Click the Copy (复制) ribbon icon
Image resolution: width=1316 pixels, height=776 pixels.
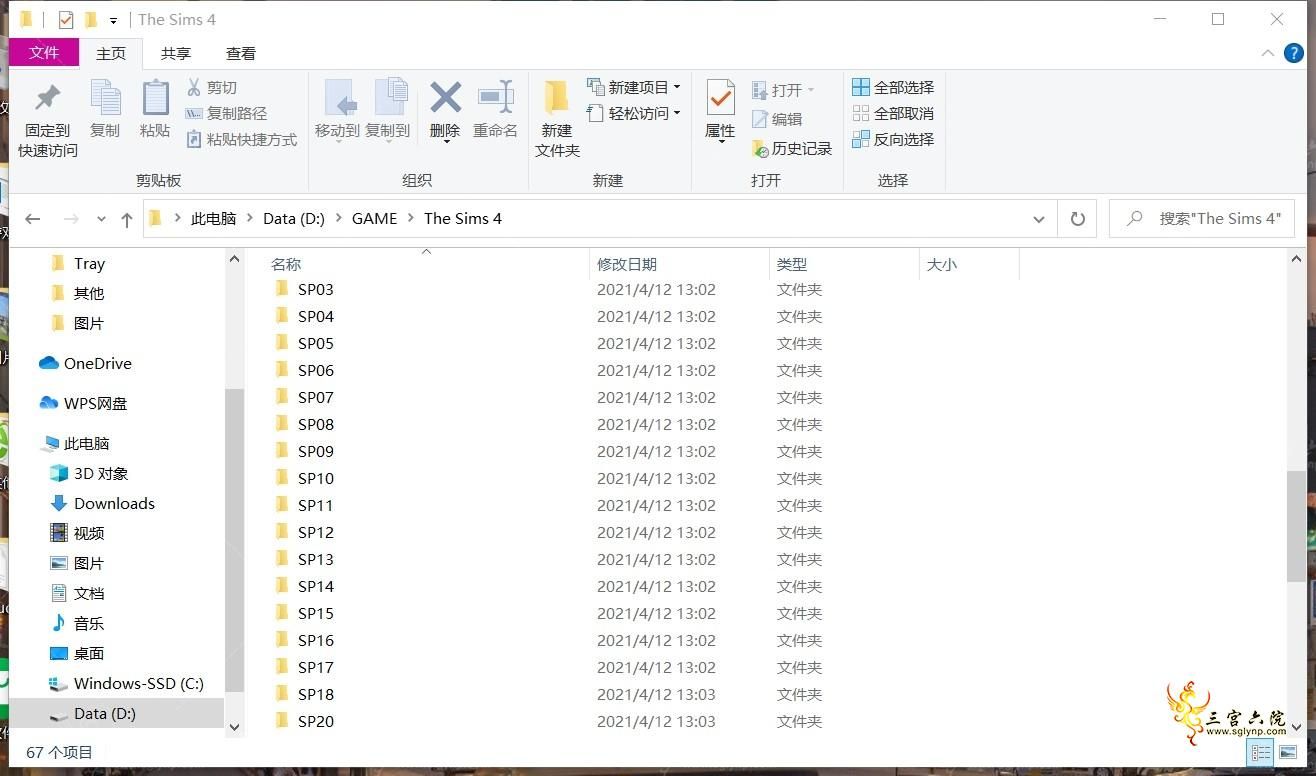point(105,99)
